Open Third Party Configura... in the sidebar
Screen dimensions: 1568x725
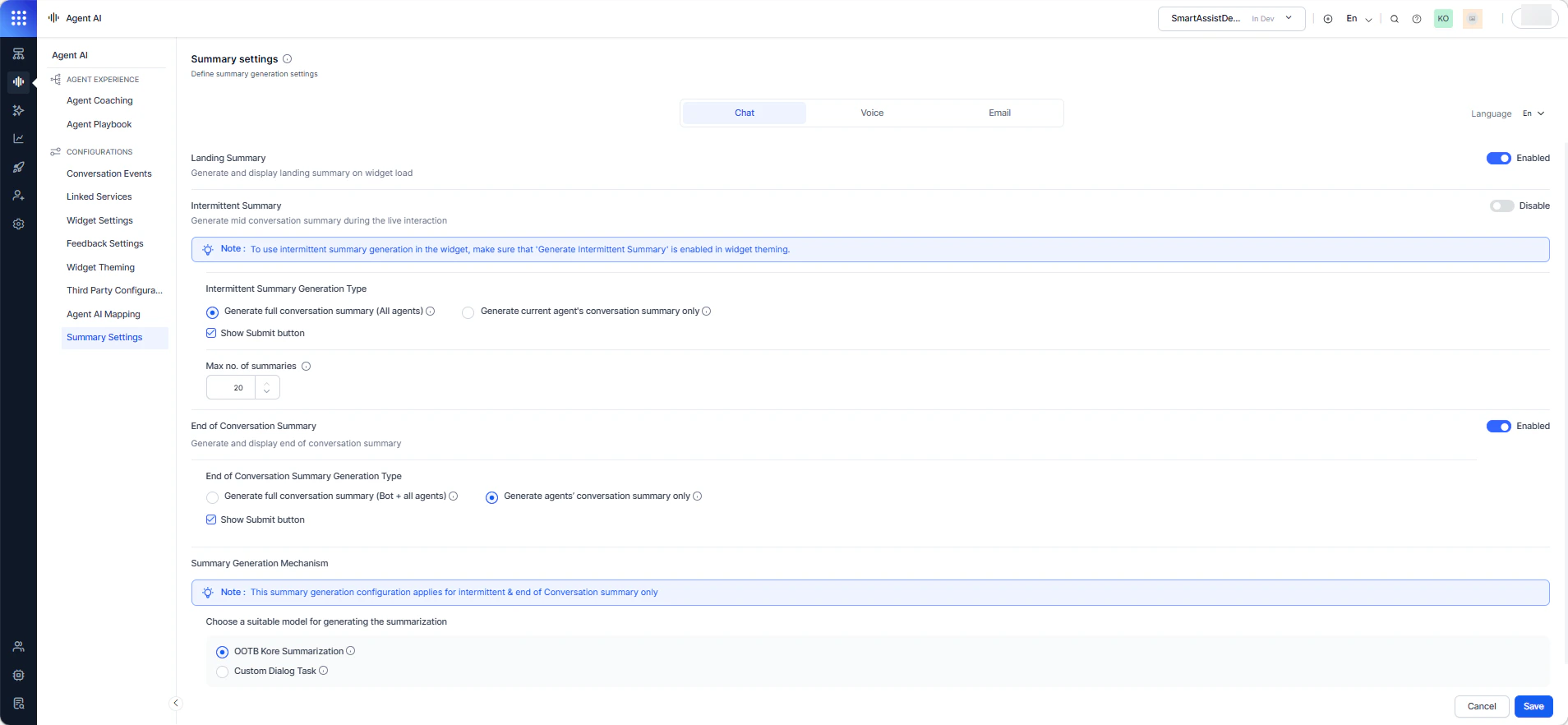pos(115,291)
